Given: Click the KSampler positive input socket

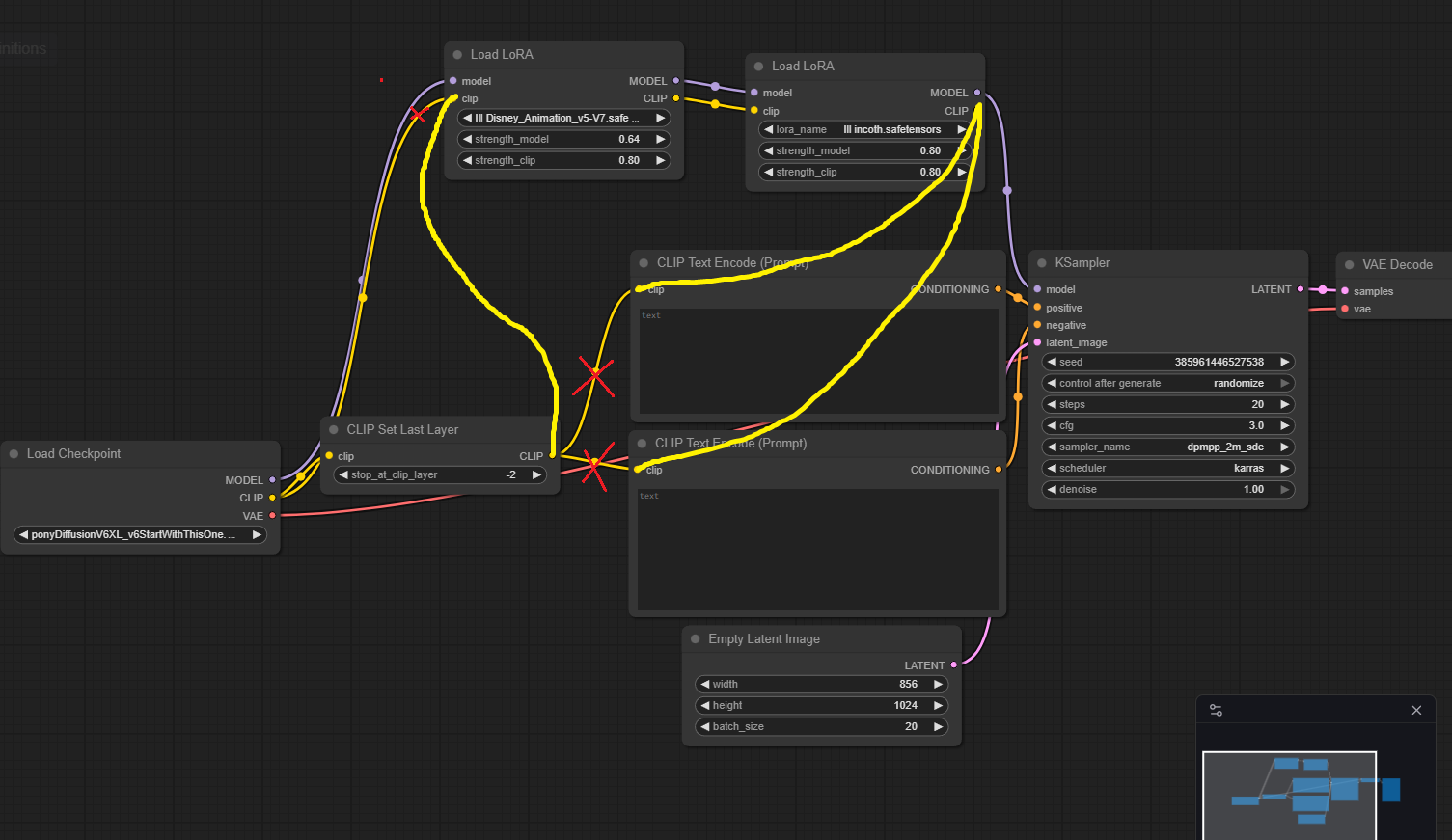Looking at the screenshot, I should [x=1037, y=308].
